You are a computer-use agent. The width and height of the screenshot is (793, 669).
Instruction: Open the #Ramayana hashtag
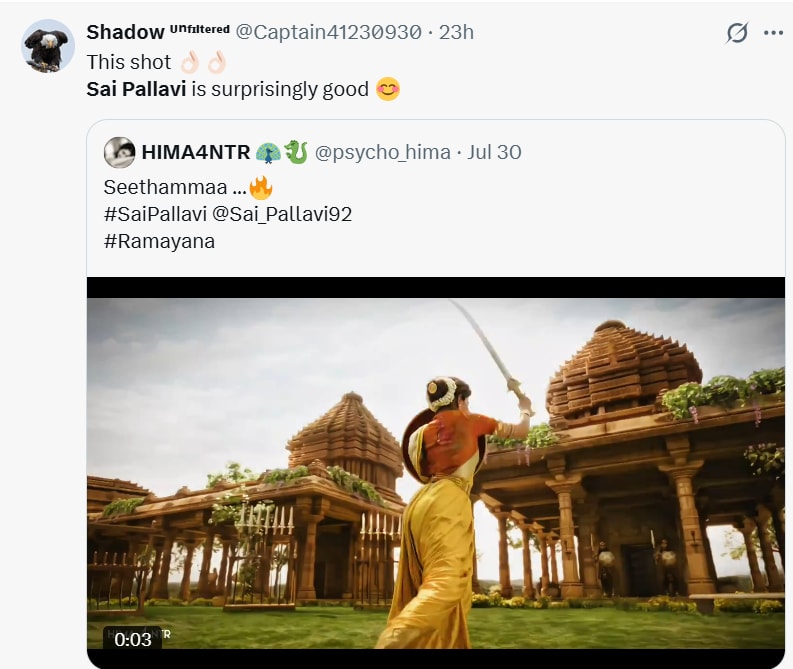(159, 241)
